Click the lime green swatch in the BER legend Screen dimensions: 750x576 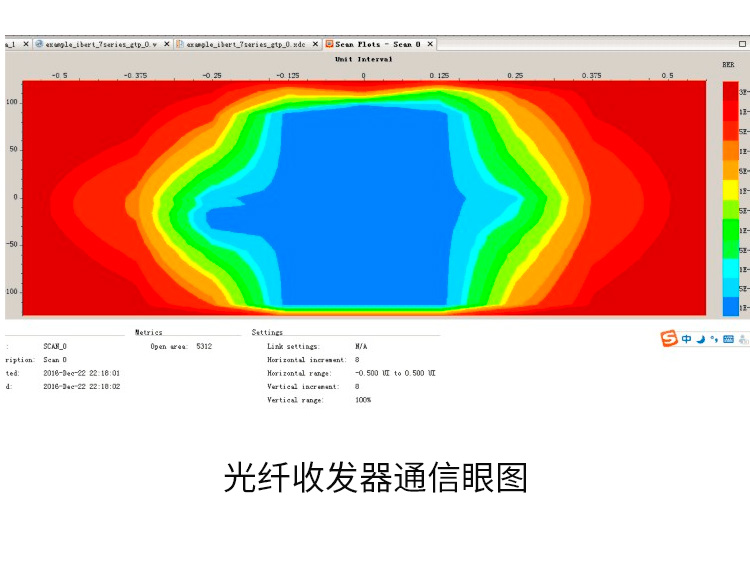(730, 210)
